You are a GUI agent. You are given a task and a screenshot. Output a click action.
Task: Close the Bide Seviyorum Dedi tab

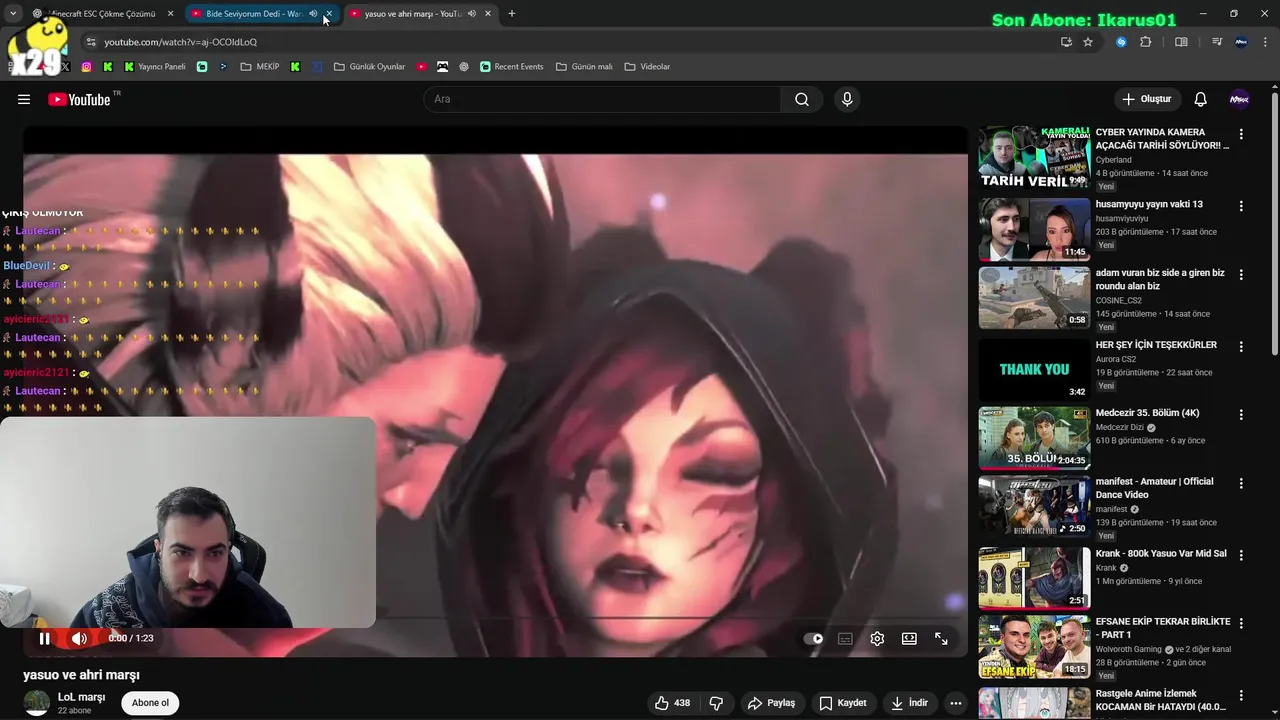pyautogui.click(x=329, y=14)
